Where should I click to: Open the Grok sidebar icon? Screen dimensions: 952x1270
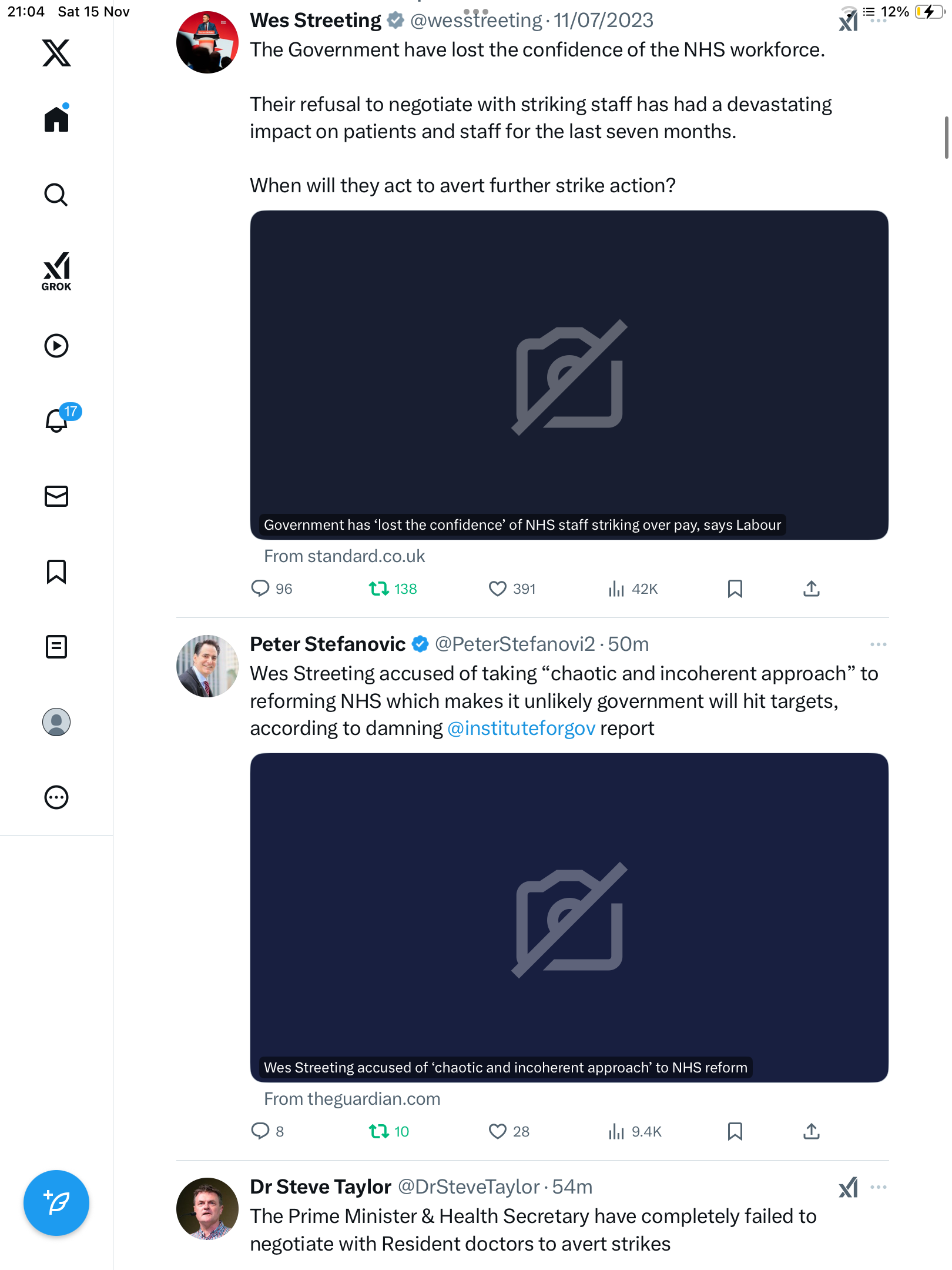[56, 272]
